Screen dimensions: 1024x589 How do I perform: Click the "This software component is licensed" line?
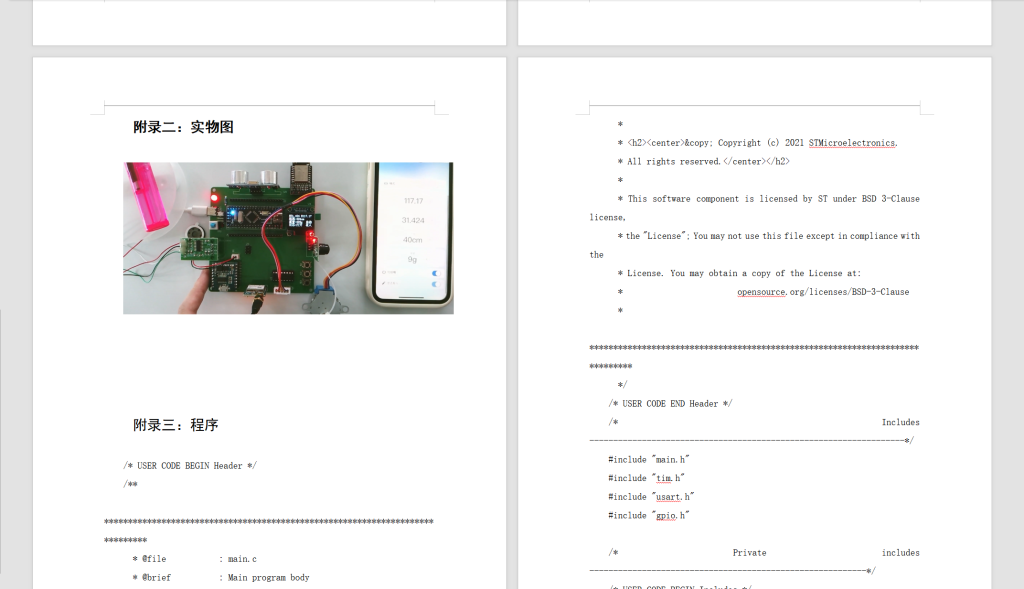[768, 199]
